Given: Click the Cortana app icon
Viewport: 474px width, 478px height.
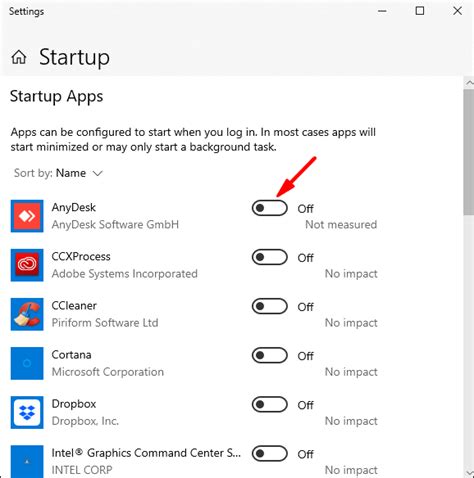Looking at the screenshot, I should pos(27,363).
